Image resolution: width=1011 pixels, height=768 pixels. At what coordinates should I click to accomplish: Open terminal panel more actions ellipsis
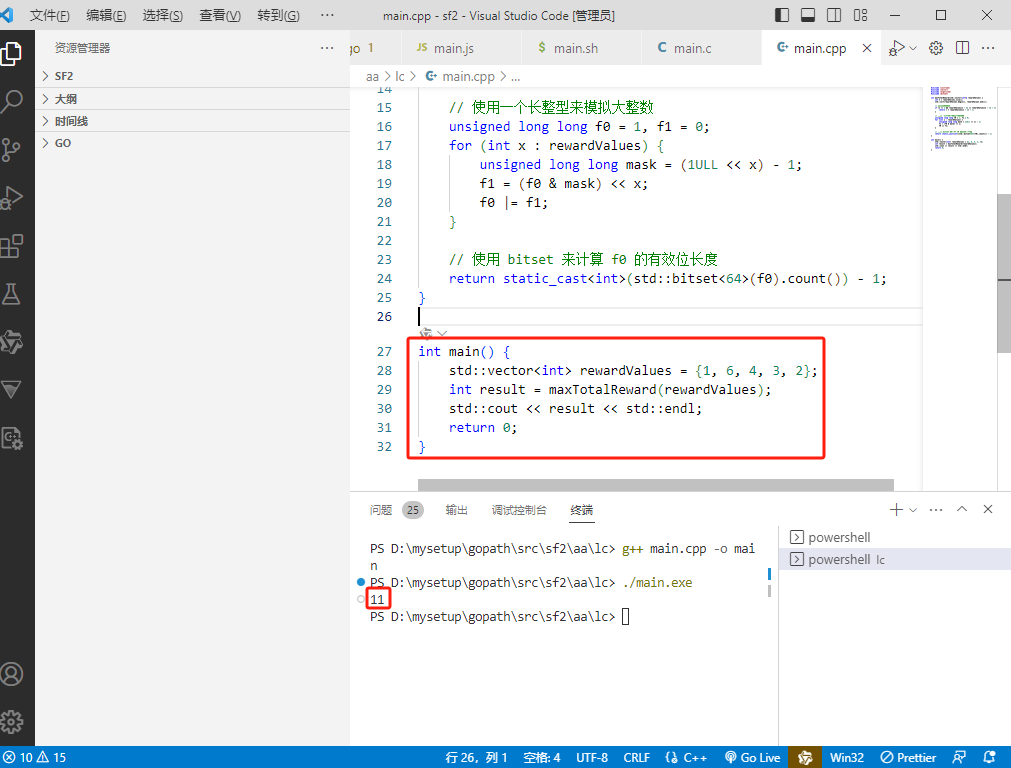click(x=936, y=509)
